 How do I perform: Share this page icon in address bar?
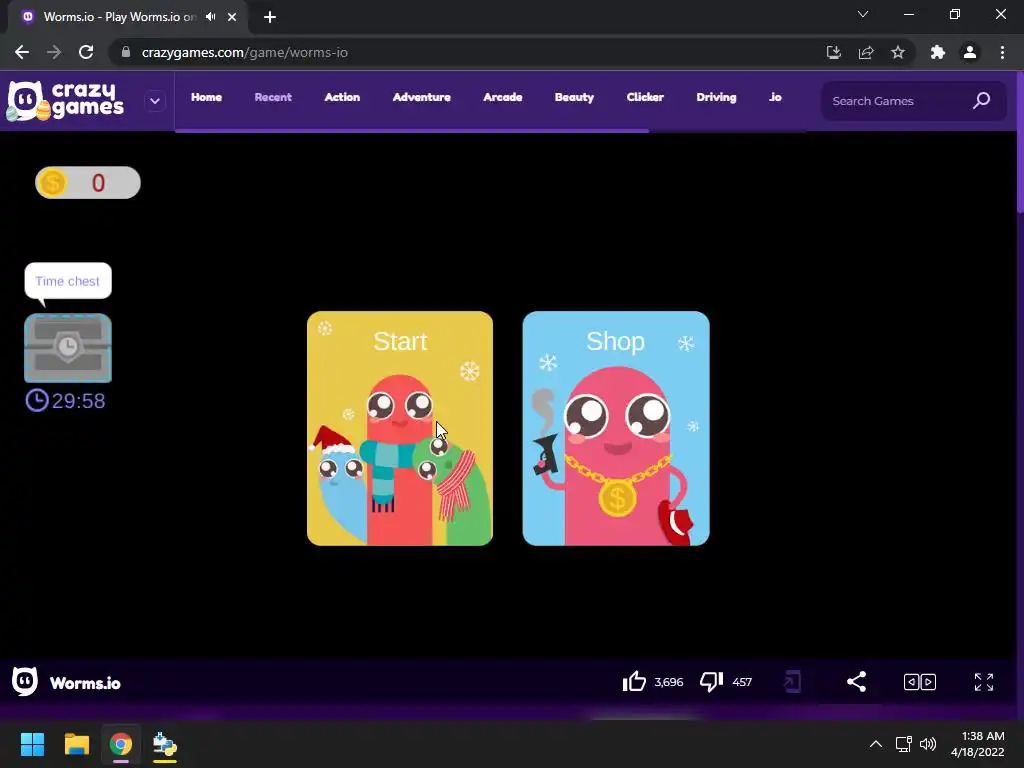pos(866,52)
